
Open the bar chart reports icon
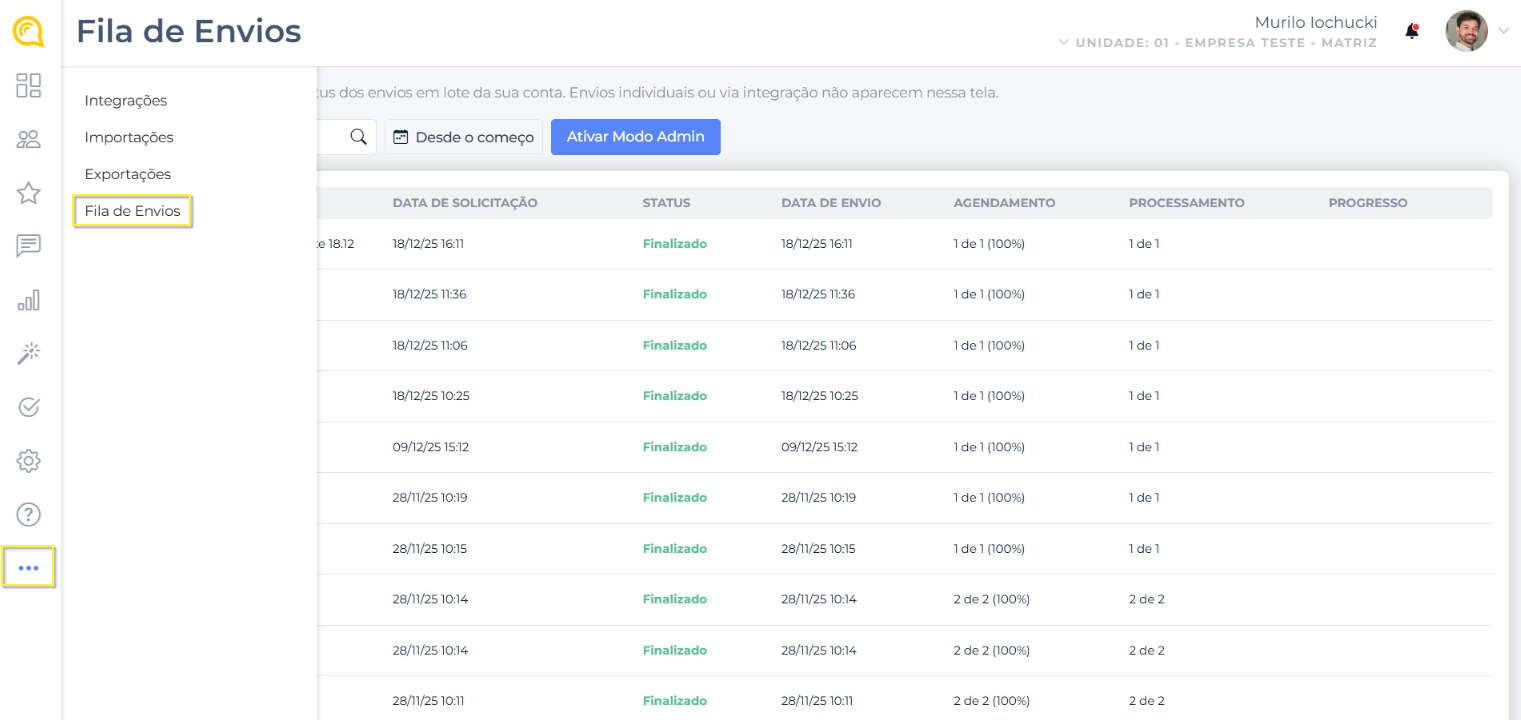tap(29, 300)
